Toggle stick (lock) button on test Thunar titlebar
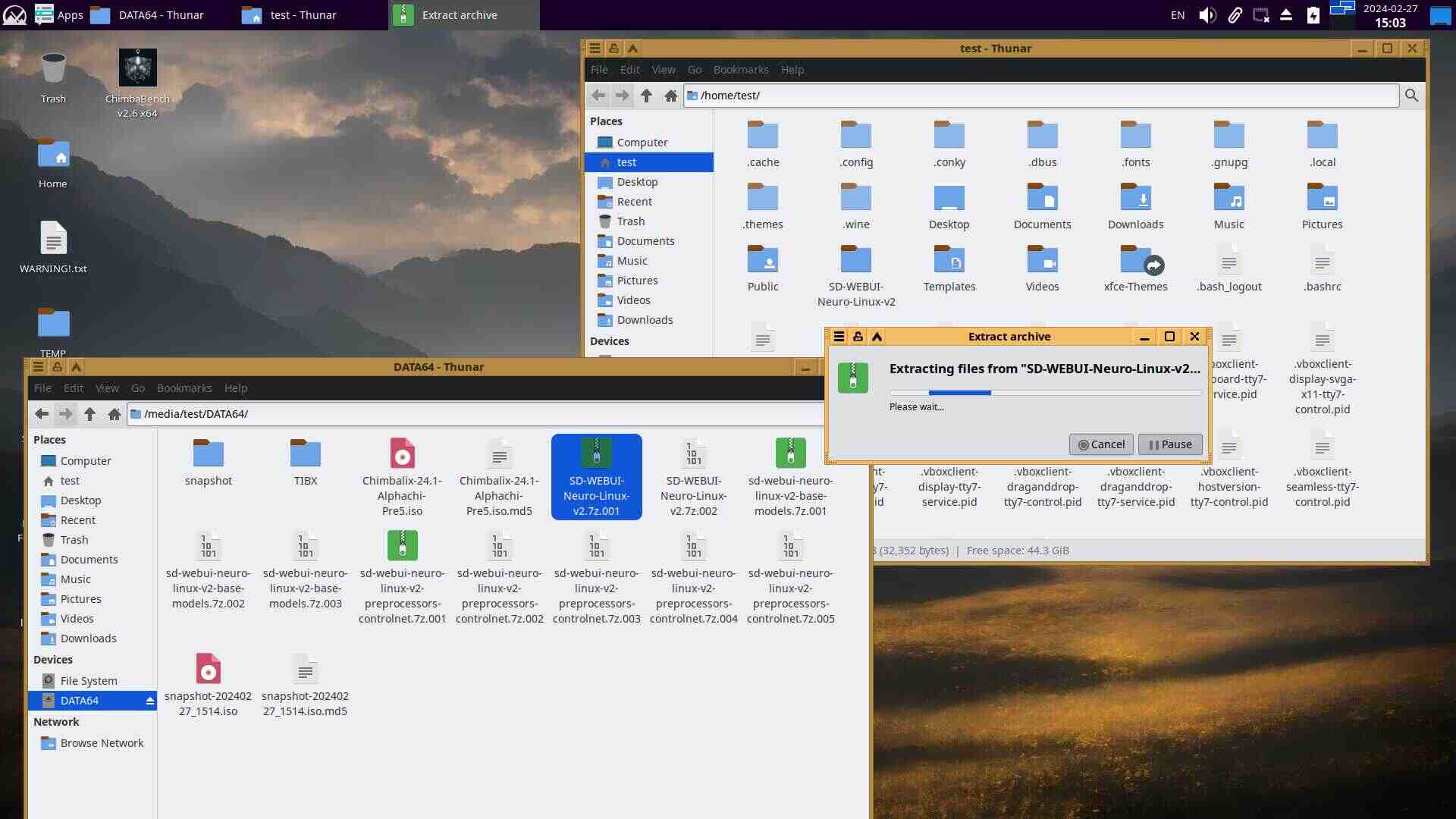1456x819 pixels. (613, 49)
